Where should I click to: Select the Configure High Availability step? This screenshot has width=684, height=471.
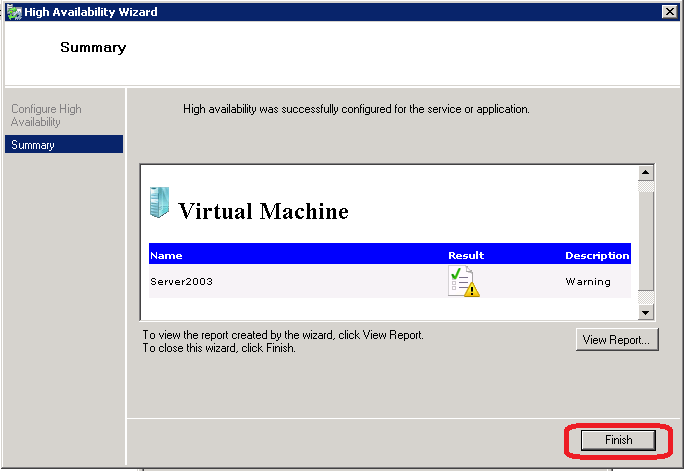[46, 115]
